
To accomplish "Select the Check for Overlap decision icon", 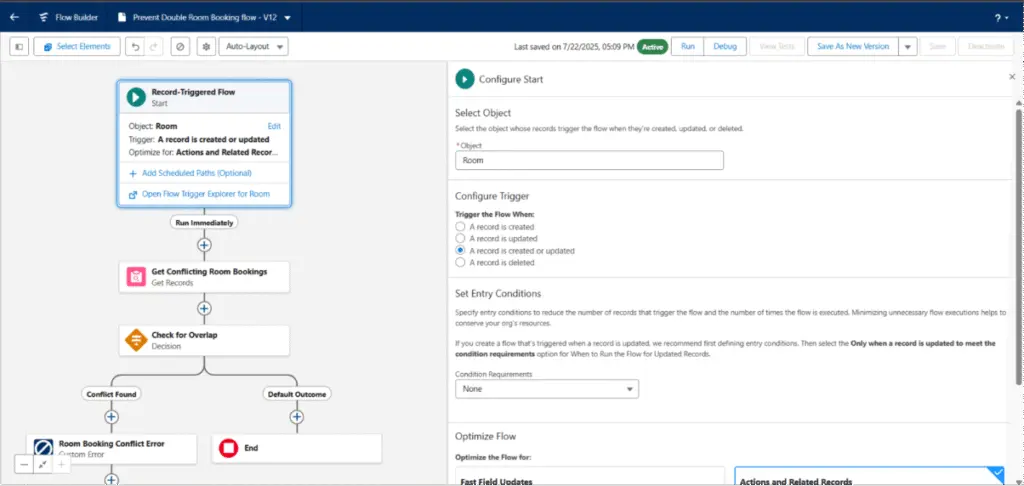I will tap(136, 340).
